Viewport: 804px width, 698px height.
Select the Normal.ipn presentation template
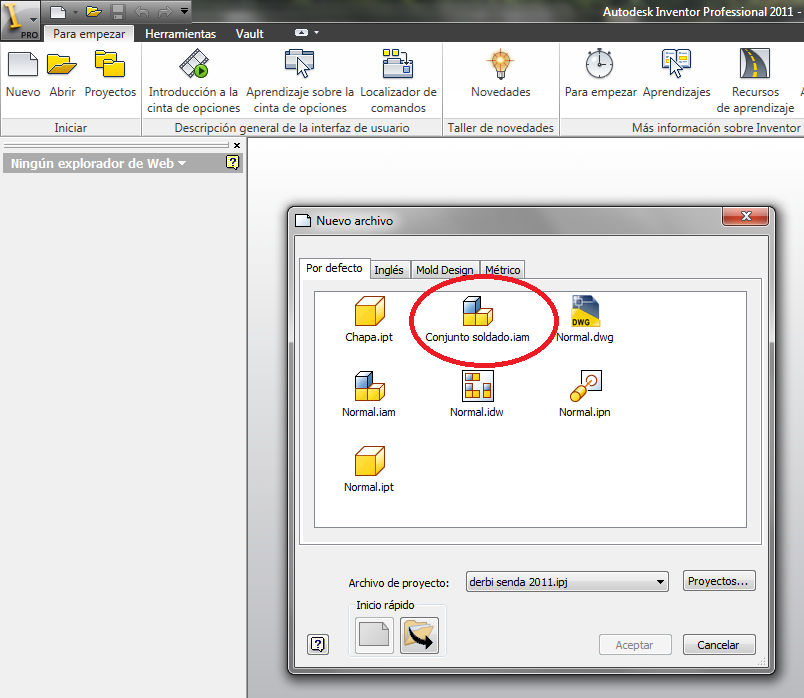click(585, 394)
